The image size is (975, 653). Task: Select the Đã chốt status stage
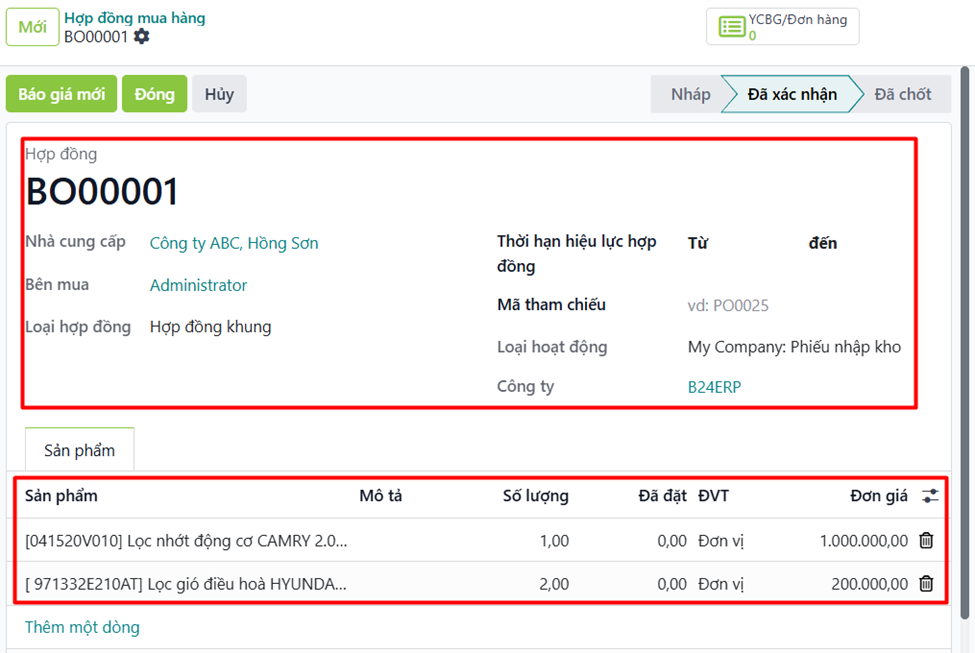click(x=902, y=94)
